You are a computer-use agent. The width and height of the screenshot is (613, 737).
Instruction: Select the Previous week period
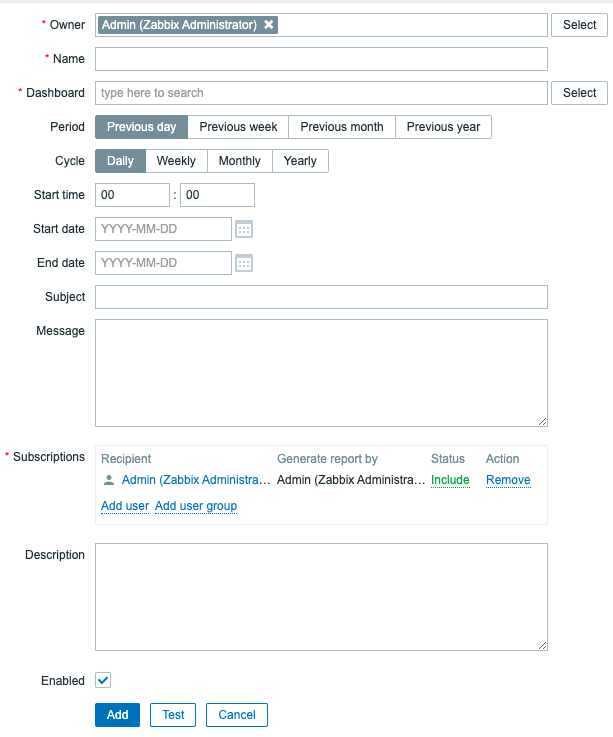238,127
